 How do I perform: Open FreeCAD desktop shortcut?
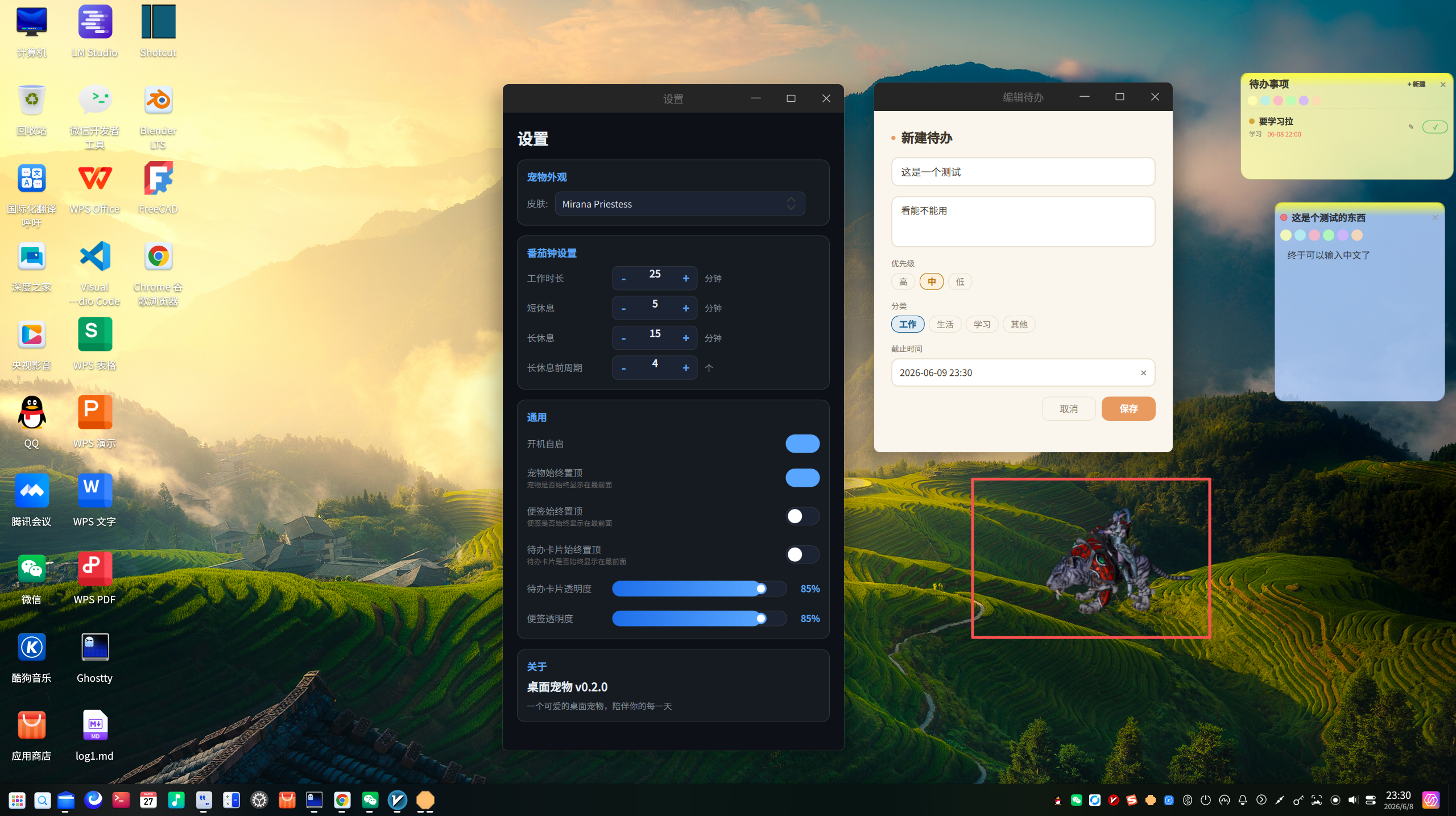(x=158, y=188)
